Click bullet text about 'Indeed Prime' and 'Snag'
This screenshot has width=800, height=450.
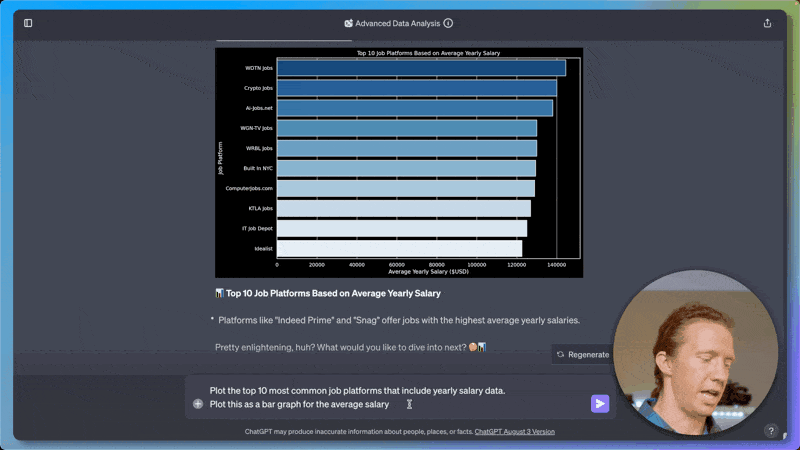click(399, 320)
